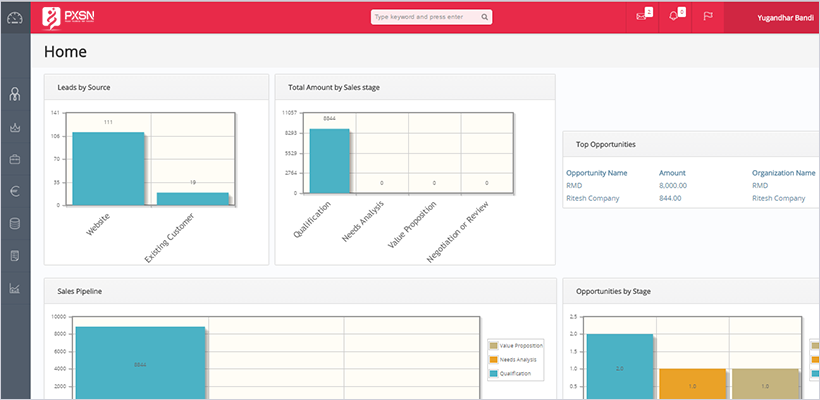Click the euro currency icon in sidebar
Image resolution: width=820 pixels, height=400 pixels.
pyautogui.click(x=14, y=191)
